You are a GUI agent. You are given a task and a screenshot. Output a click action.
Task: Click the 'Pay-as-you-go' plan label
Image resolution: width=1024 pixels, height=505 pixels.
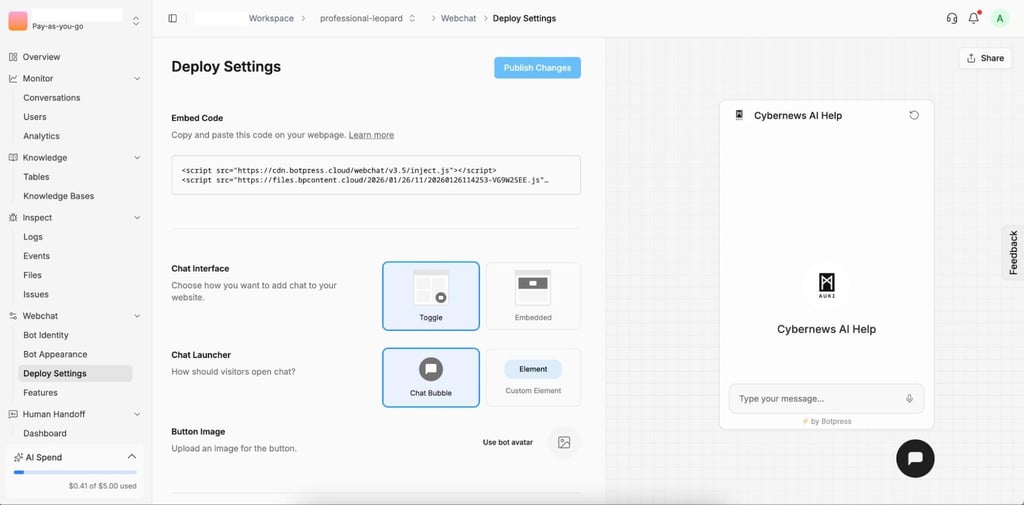click(57, 27)
